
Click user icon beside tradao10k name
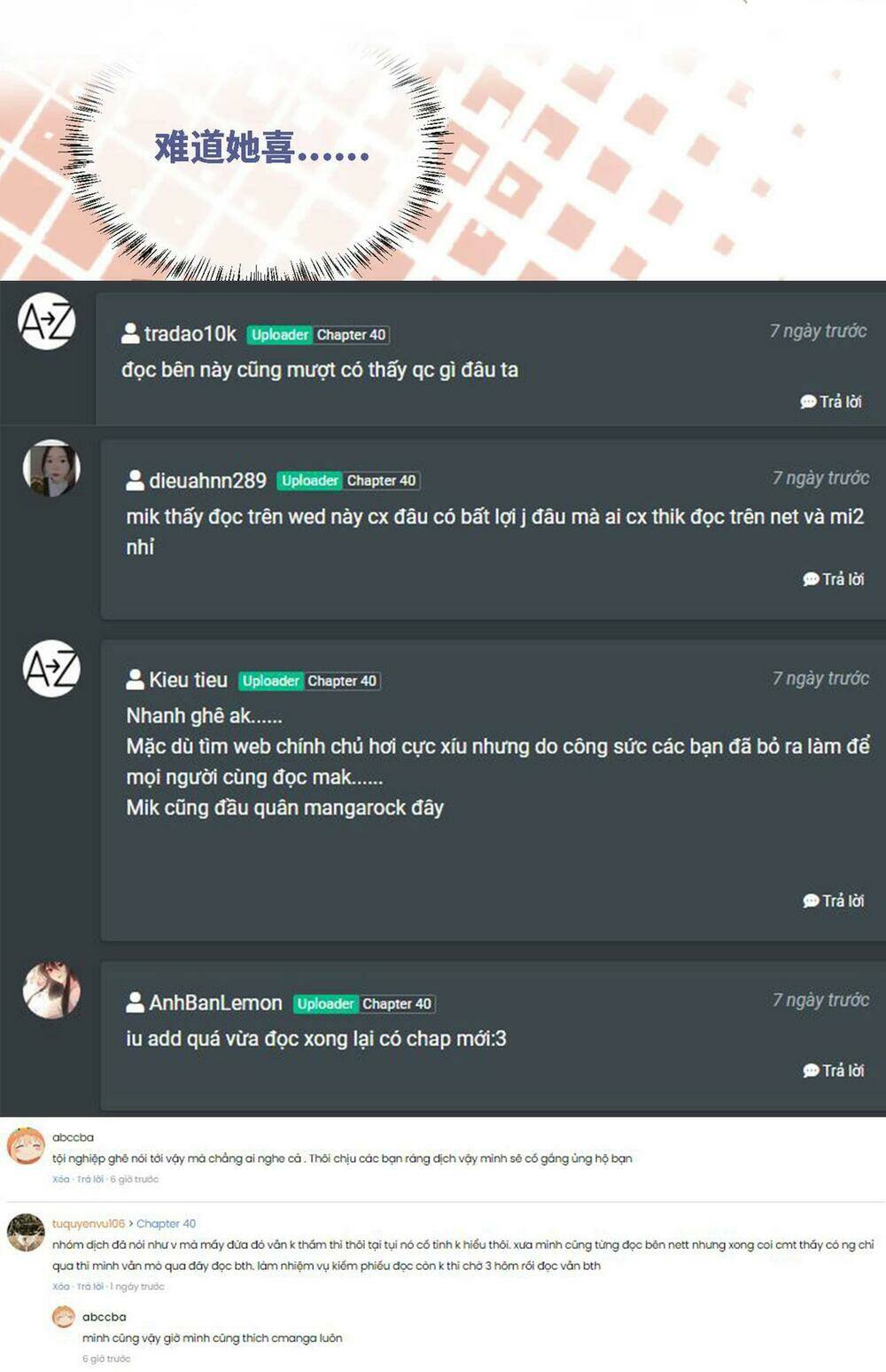click(x=130, y=334)
